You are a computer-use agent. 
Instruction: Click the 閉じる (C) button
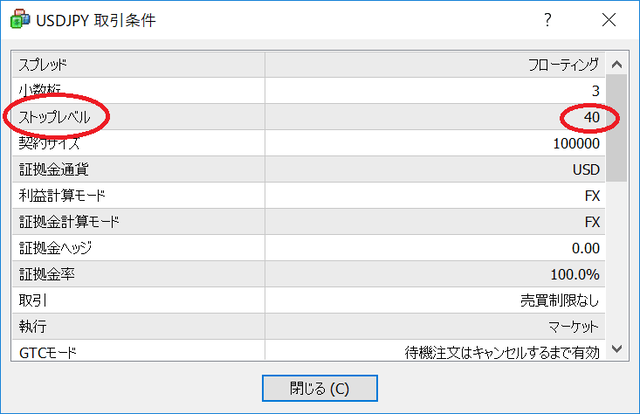(319, 387)
